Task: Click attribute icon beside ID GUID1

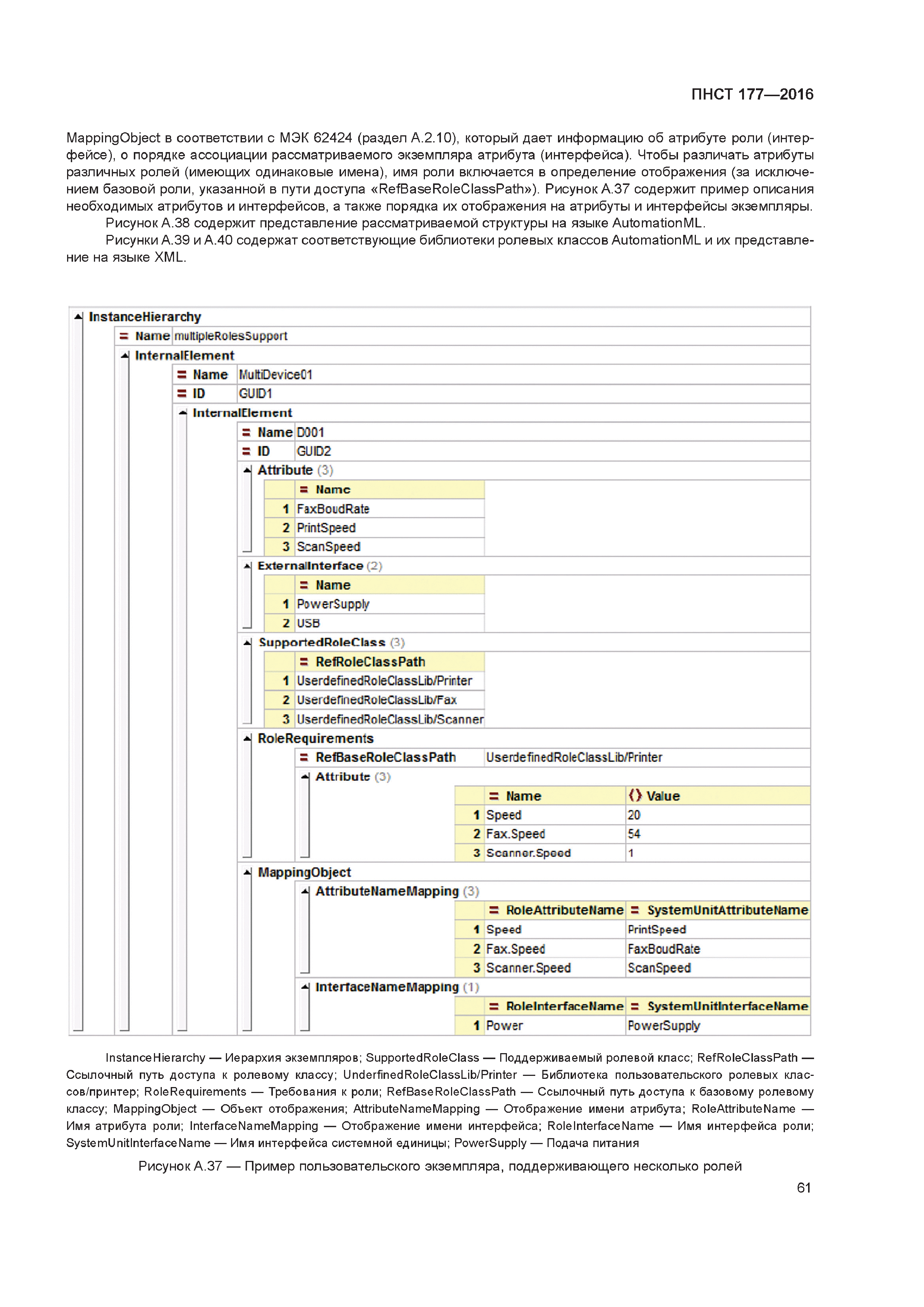Action: (182, 393)
